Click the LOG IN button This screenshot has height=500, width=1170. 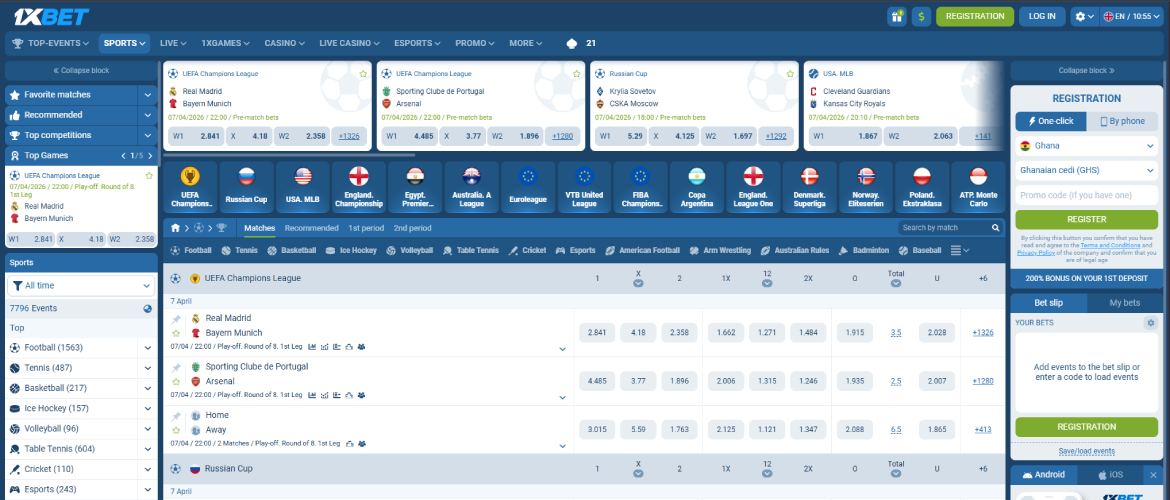tap(1042, 16)
